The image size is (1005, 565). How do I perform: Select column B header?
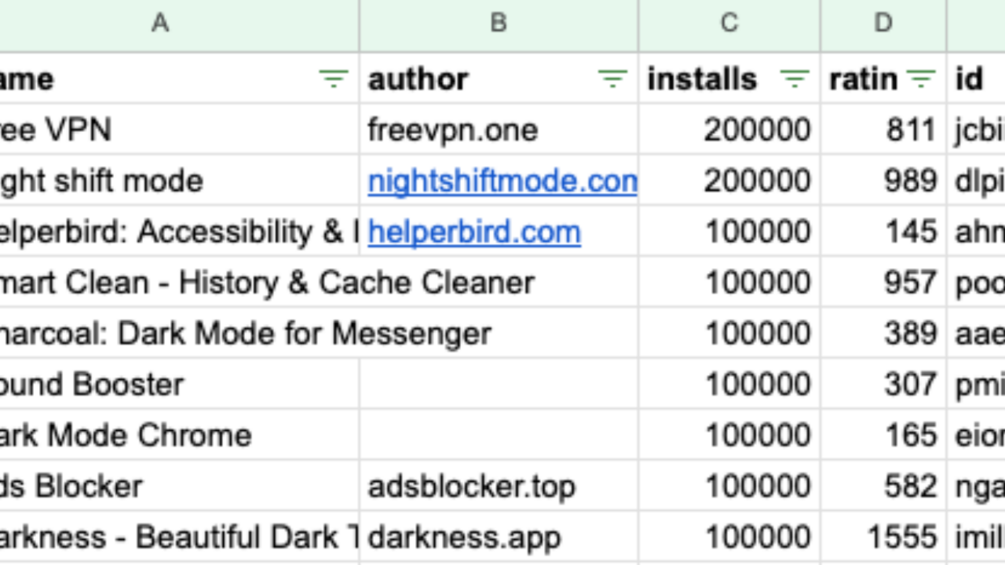pyautogui.click(x=499, y=24)
